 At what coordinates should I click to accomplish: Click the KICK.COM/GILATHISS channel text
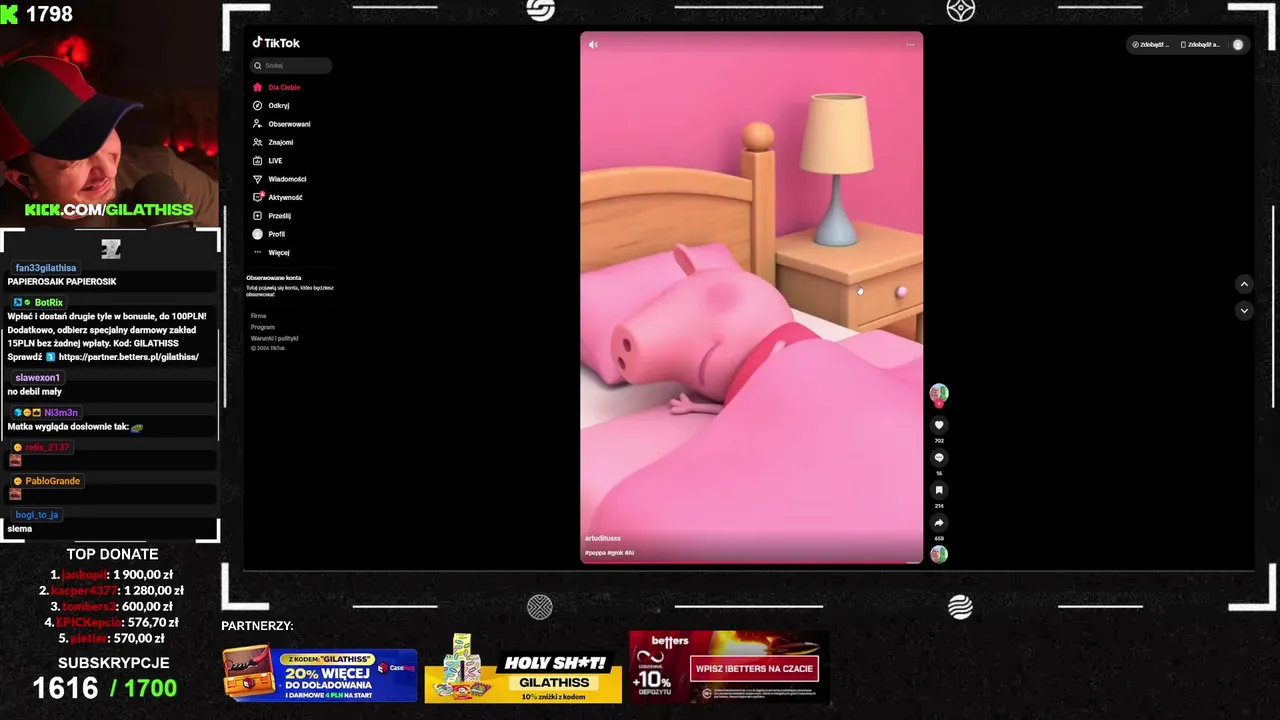click(x=109, y=210)
